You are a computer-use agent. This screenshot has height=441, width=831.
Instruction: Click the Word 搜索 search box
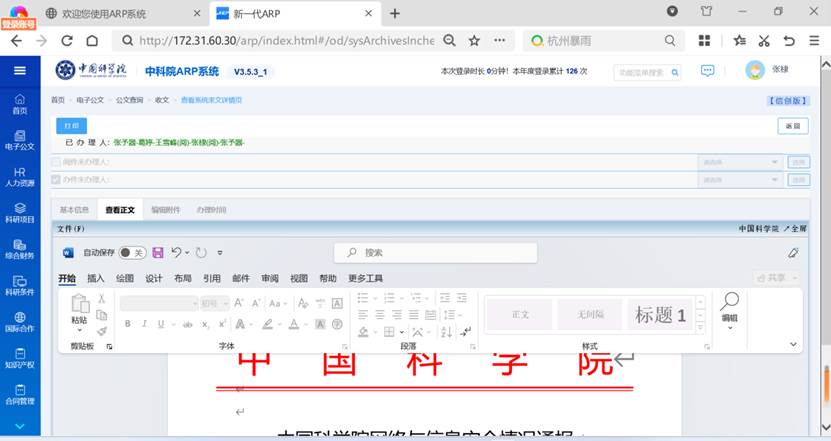[430, 253]
